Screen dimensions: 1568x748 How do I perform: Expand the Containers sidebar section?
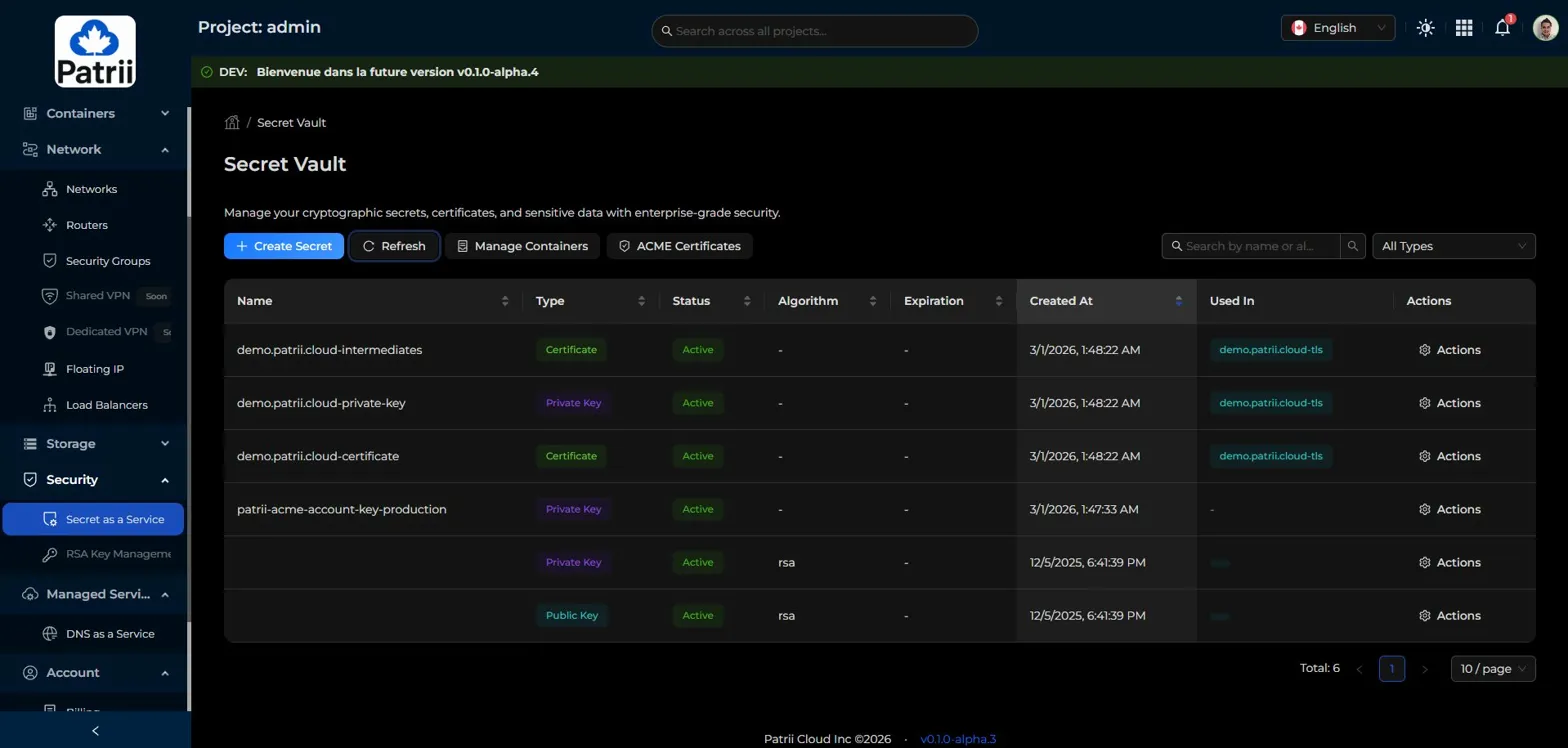click(x=93, y=113)
